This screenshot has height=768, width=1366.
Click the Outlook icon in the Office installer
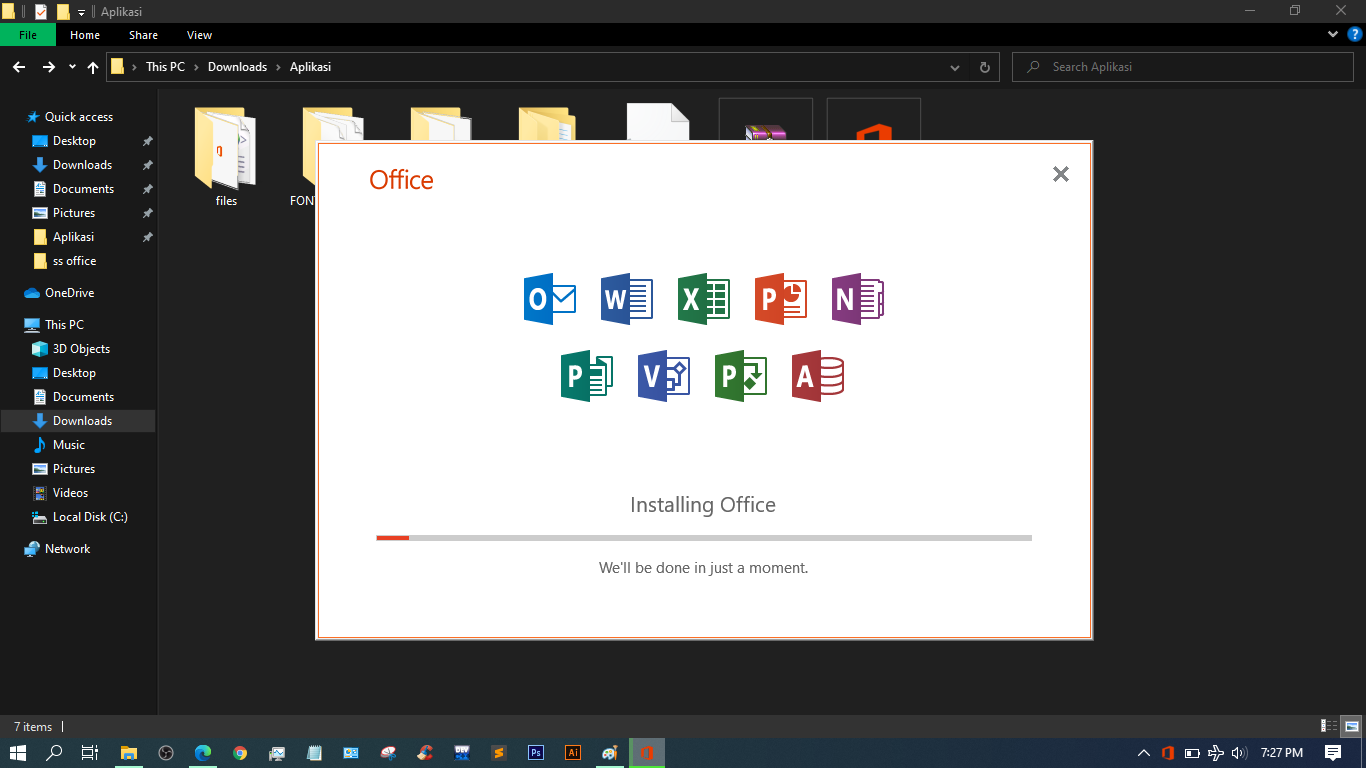550,299
